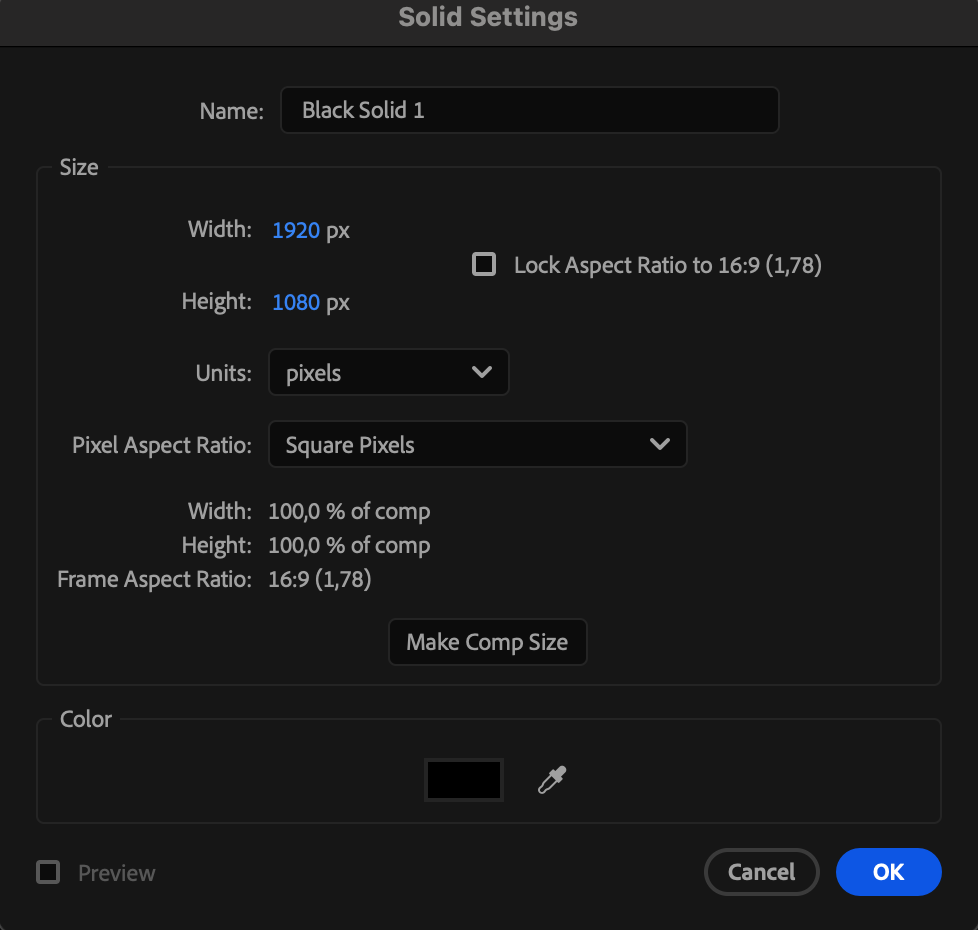
Task: Toggle the Preview checkbox
Action: click(48, 872)
